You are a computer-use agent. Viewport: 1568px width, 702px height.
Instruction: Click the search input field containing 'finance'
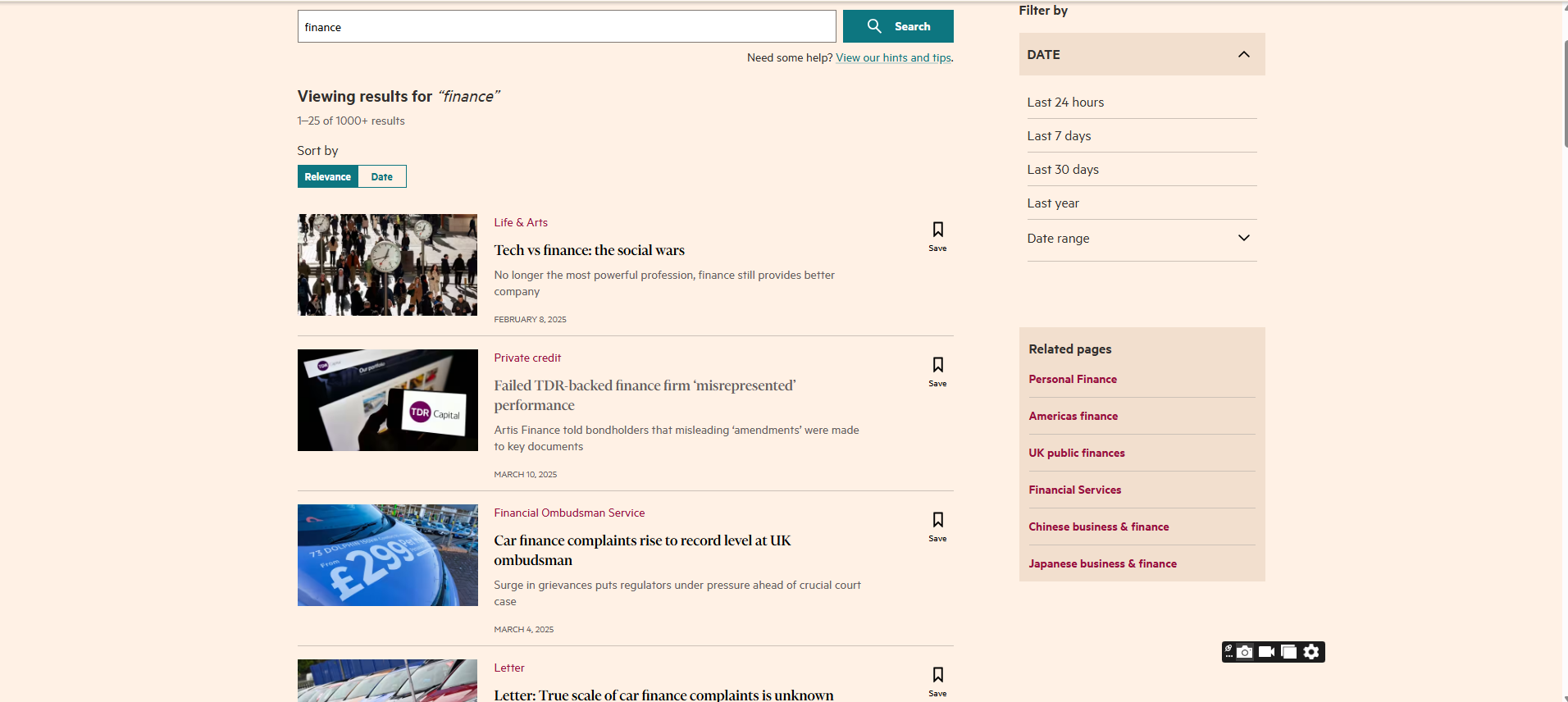tap(566, 27)
